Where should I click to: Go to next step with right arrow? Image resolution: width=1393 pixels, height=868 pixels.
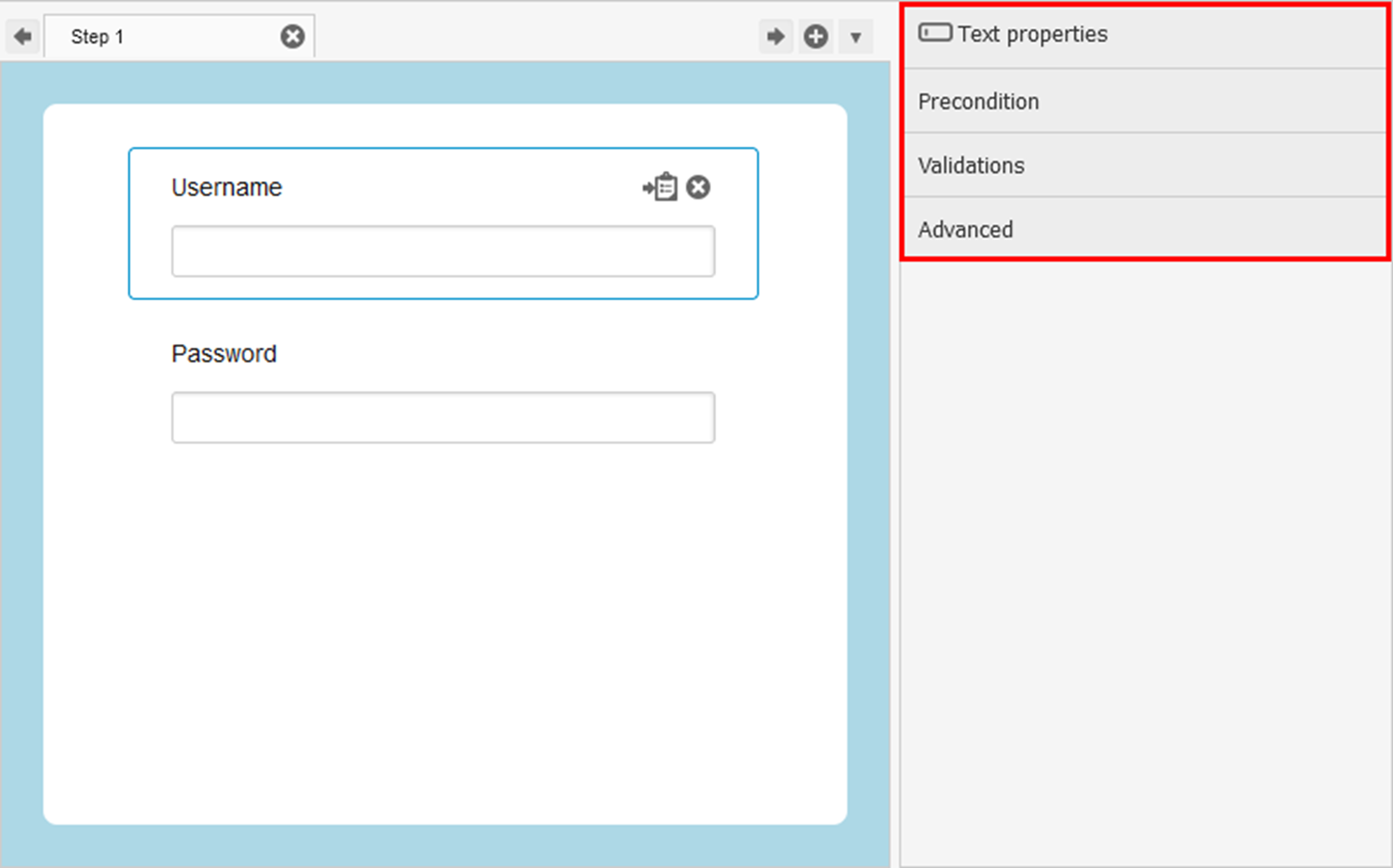776,37
